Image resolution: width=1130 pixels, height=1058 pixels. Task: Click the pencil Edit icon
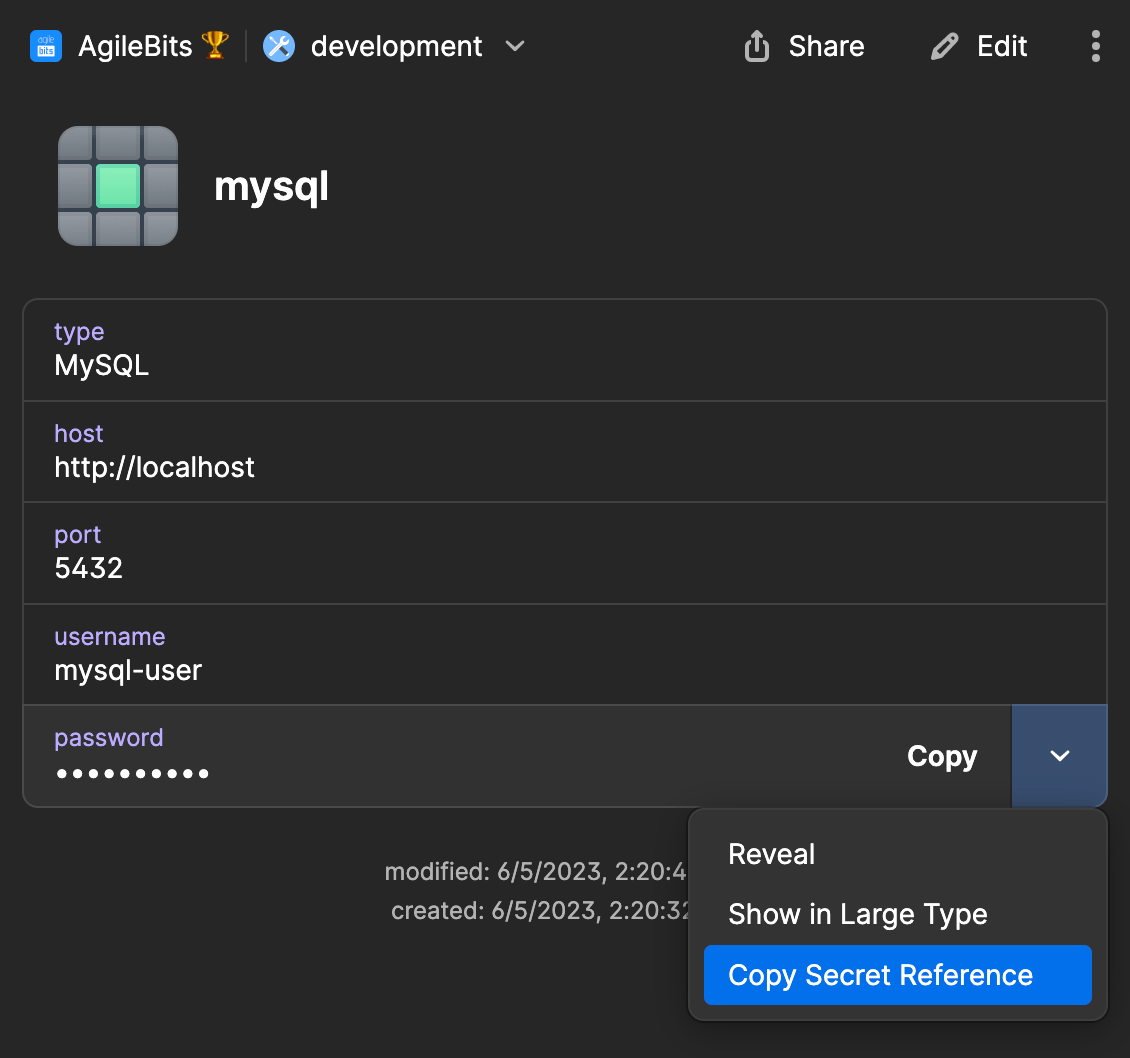[x=943, y=45]
